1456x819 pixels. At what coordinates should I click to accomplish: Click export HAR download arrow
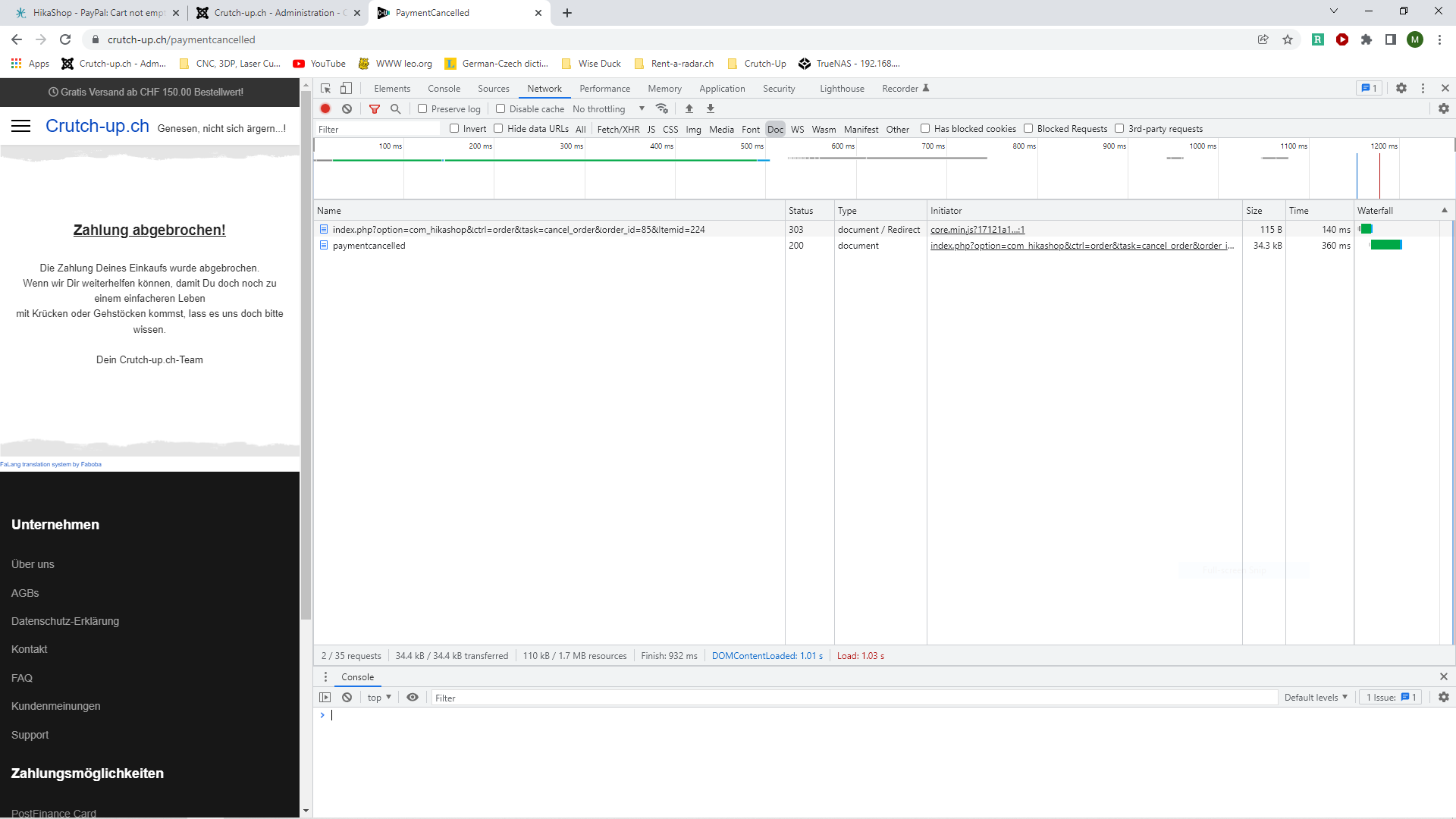711,108
